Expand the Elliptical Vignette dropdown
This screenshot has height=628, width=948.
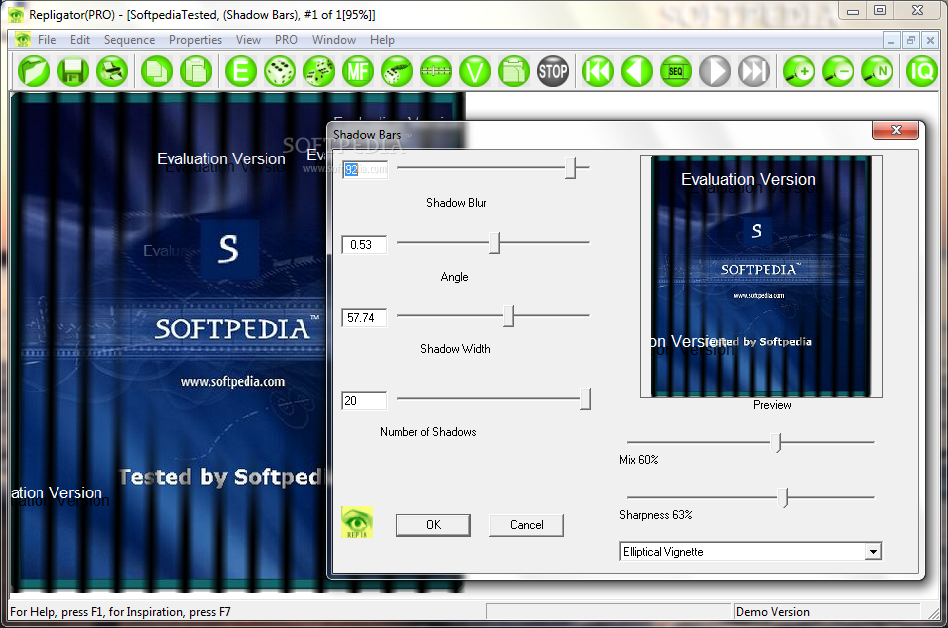click(x=872, y=551)
